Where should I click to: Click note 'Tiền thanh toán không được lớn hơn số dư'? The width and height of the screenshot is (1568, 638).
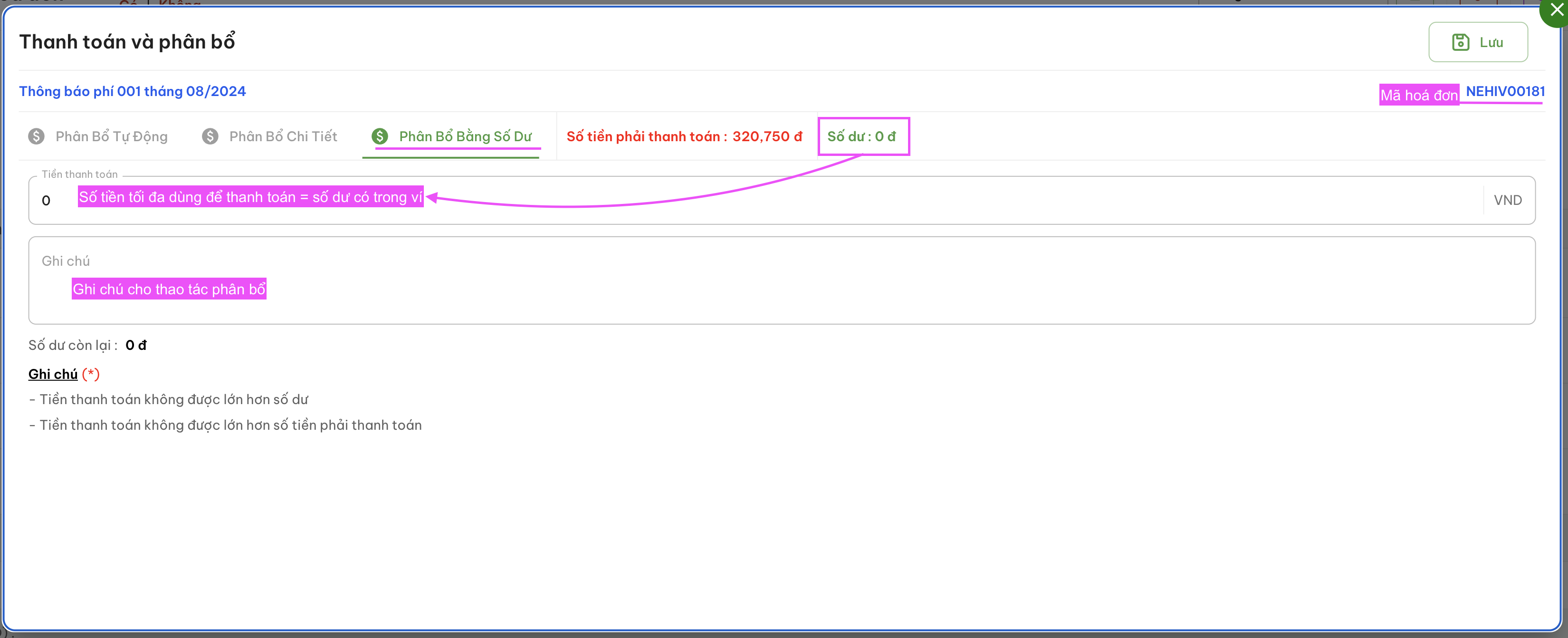(169, 399)
